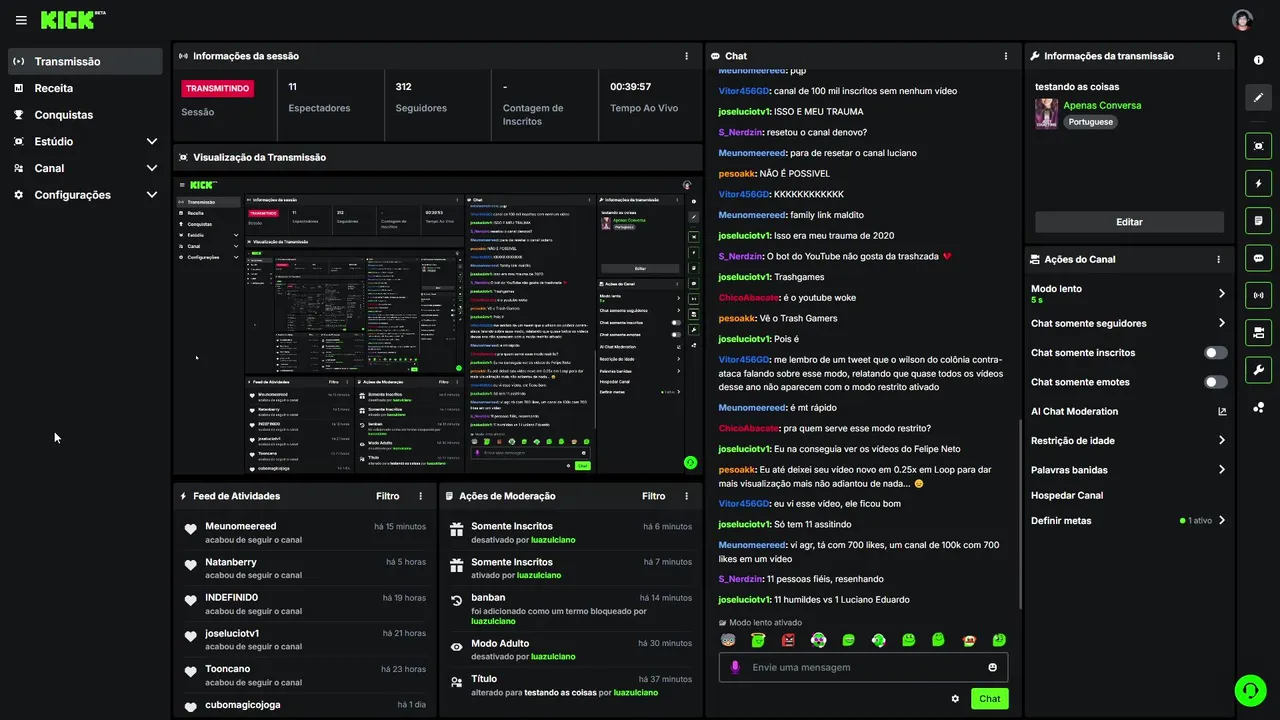Open options menu of Informações da sessão panel
The height and width of the screenshot is (720, 1280).
click(686, 56)
